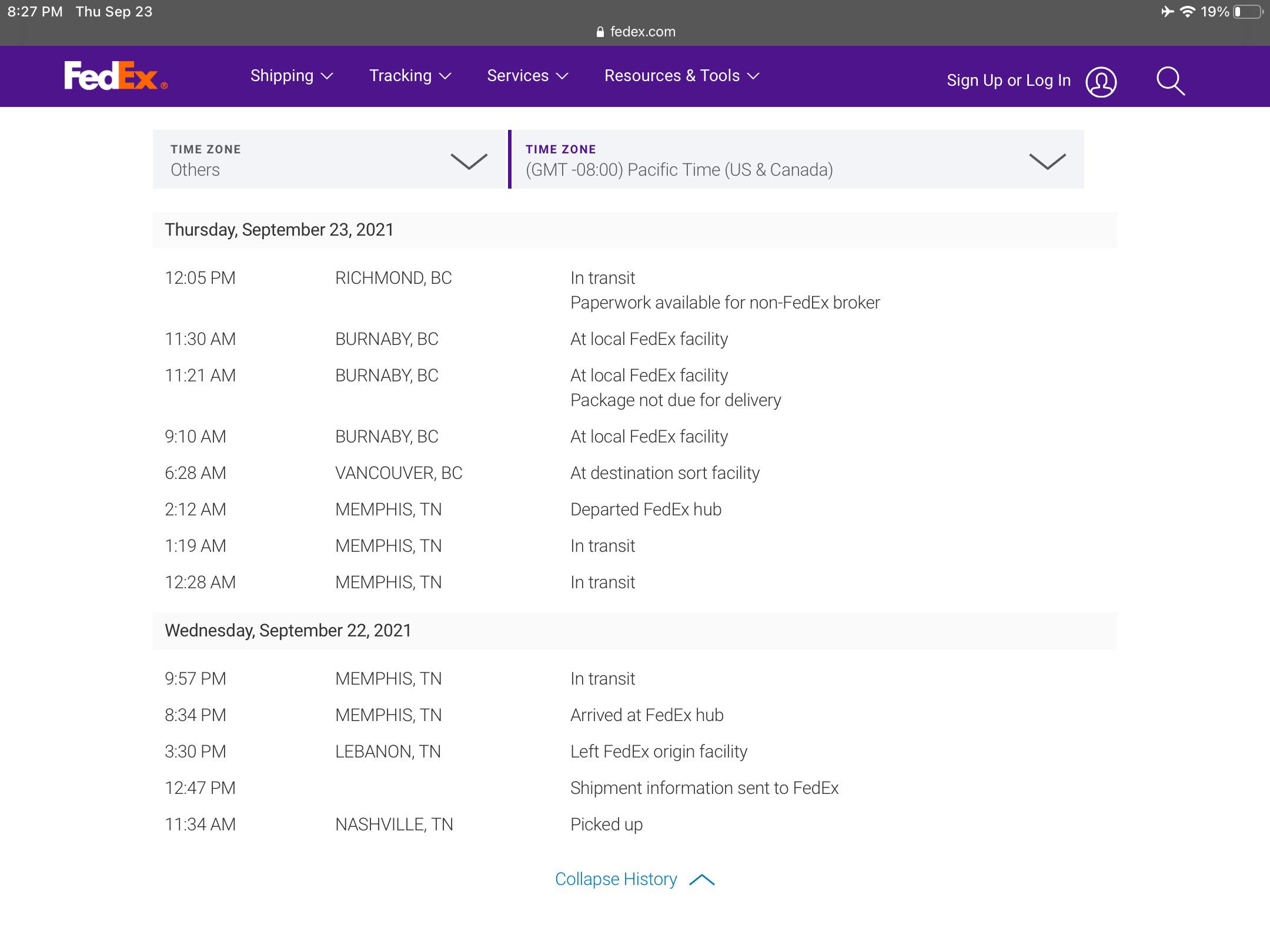The width and height of the screenshot is (1270, 952).
Task: Open the user account profile icon
Action: click(x=1101, y=81)
